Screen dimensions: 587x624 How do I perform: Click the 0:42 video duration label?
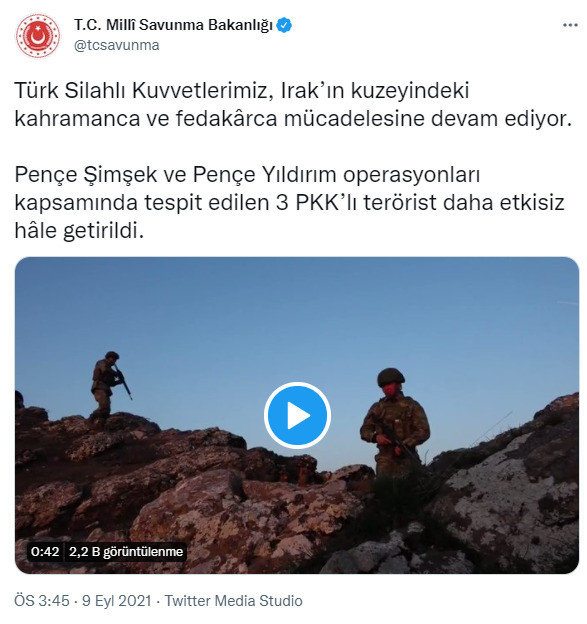click(x=45, y=552)
